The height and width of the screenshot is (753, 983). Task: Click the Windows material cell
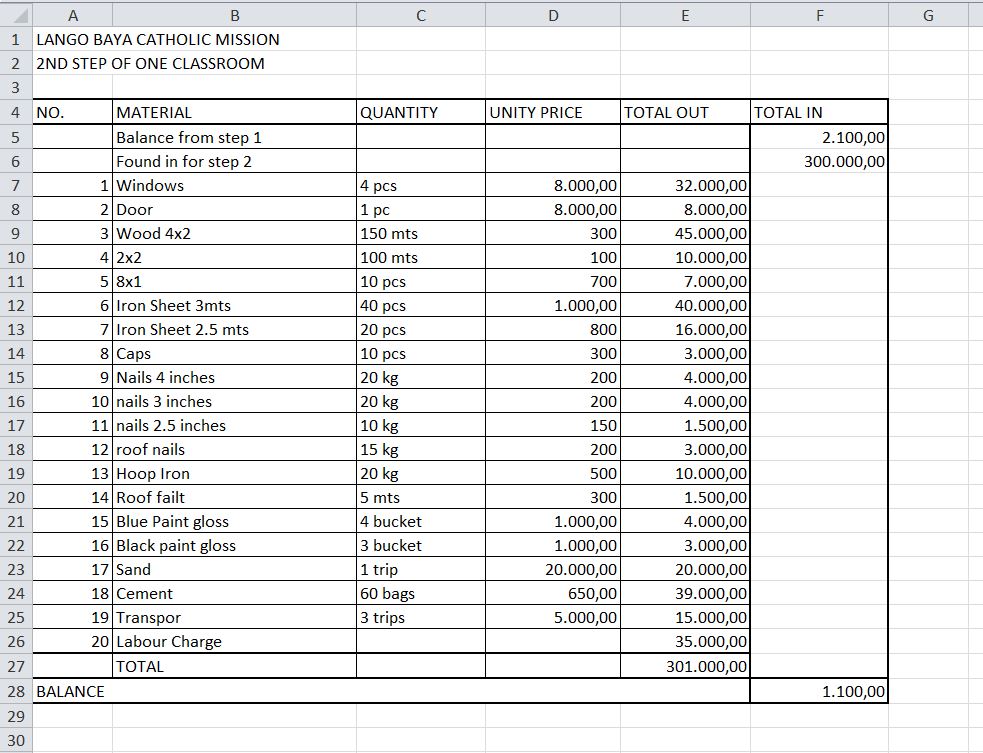point(234,186)
